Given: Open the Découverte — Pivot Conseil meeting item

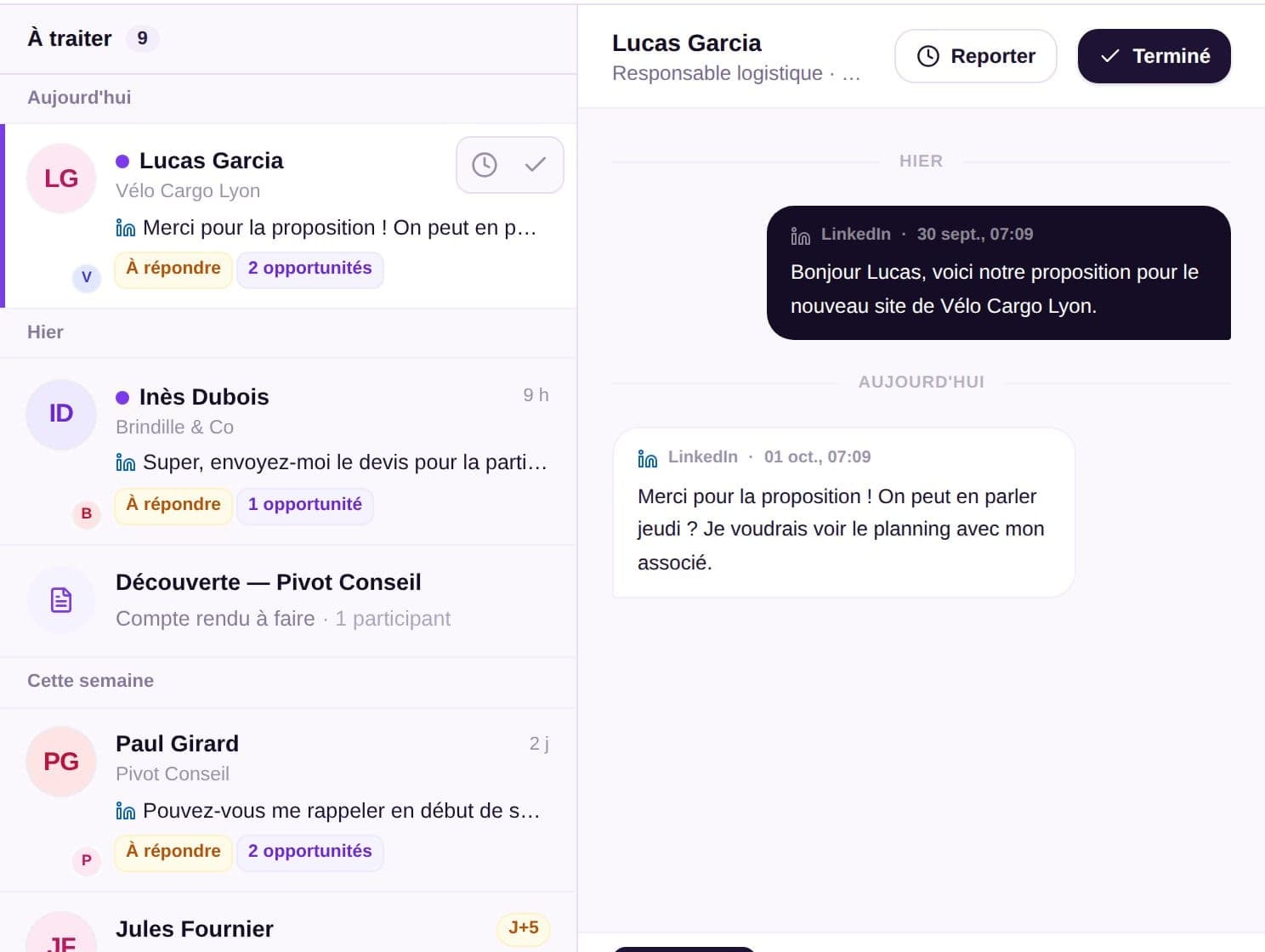Looking at the screenshot, I should (288, 601).
